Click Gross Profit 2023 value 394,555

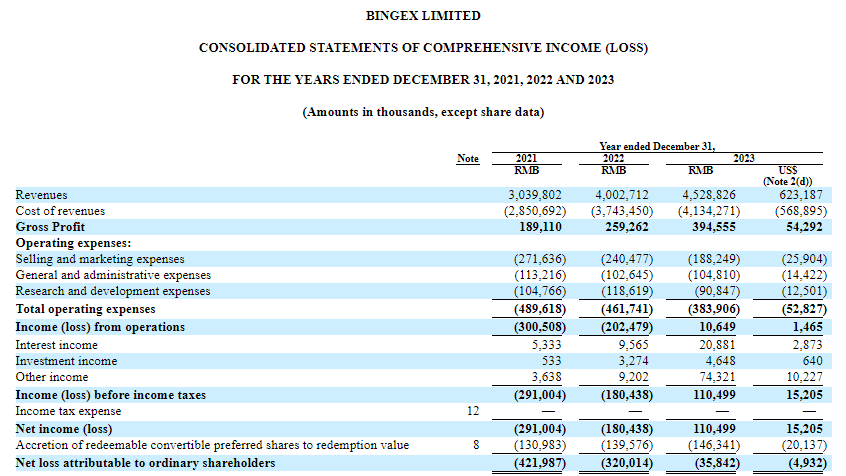714,227
